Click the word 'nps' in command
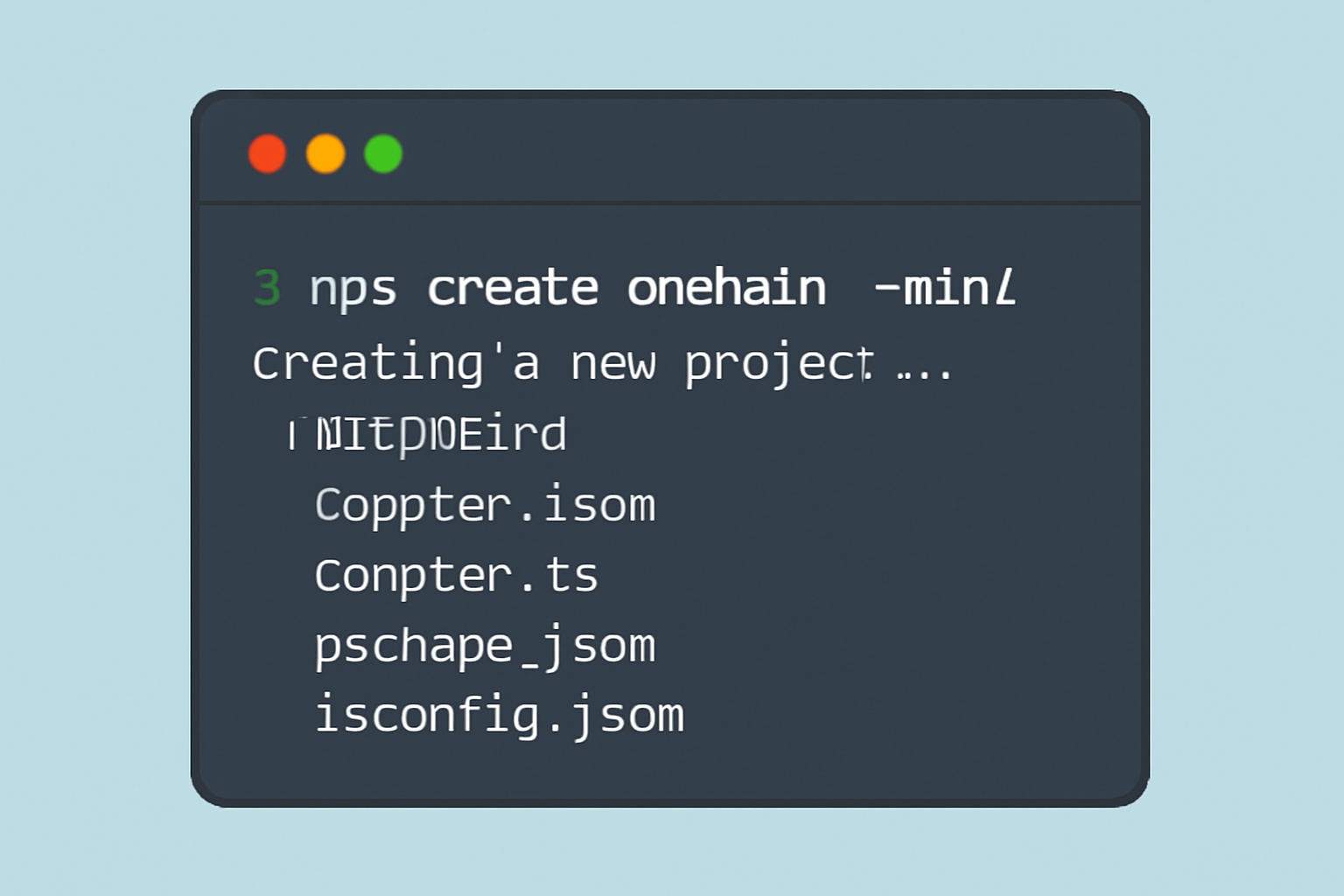Screen dimensions: 1344x896 pos(353,290)
